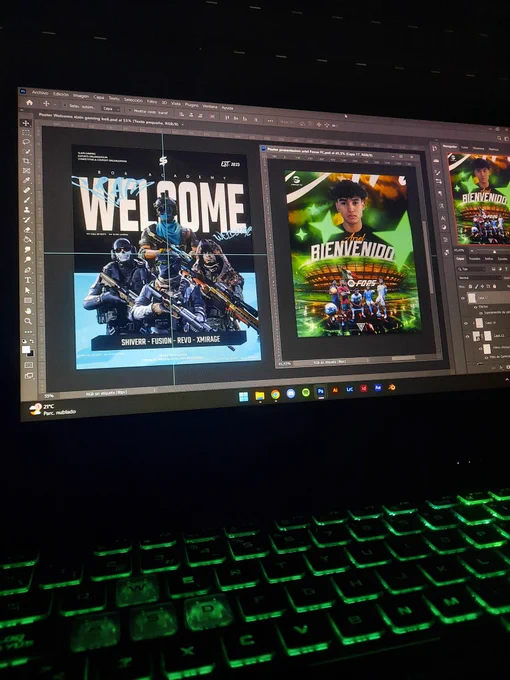Select the Zoom magnifier tool
This screenshot has height=680, width=510.
(28, 321)
